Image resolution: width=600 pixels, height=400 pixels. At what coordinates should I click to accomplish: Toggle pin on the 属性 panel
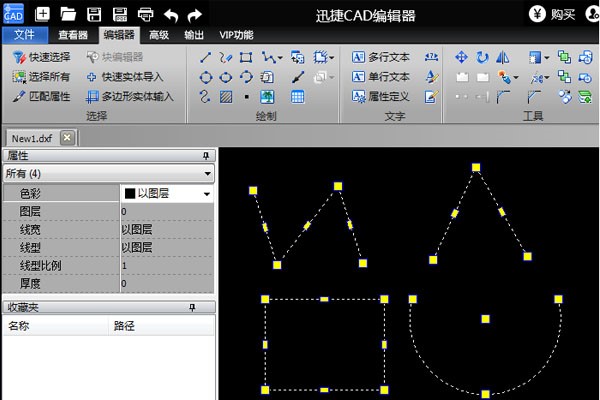206,156
